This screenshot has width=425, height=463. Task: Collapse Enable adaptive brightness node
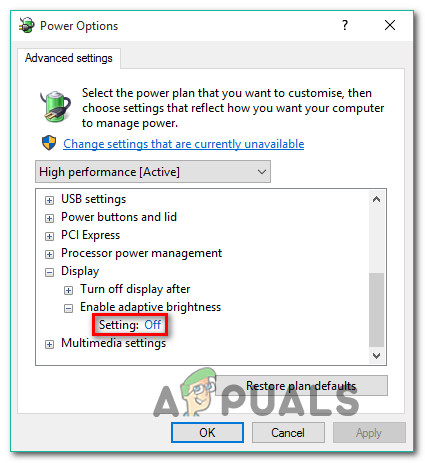click(68, 308)
